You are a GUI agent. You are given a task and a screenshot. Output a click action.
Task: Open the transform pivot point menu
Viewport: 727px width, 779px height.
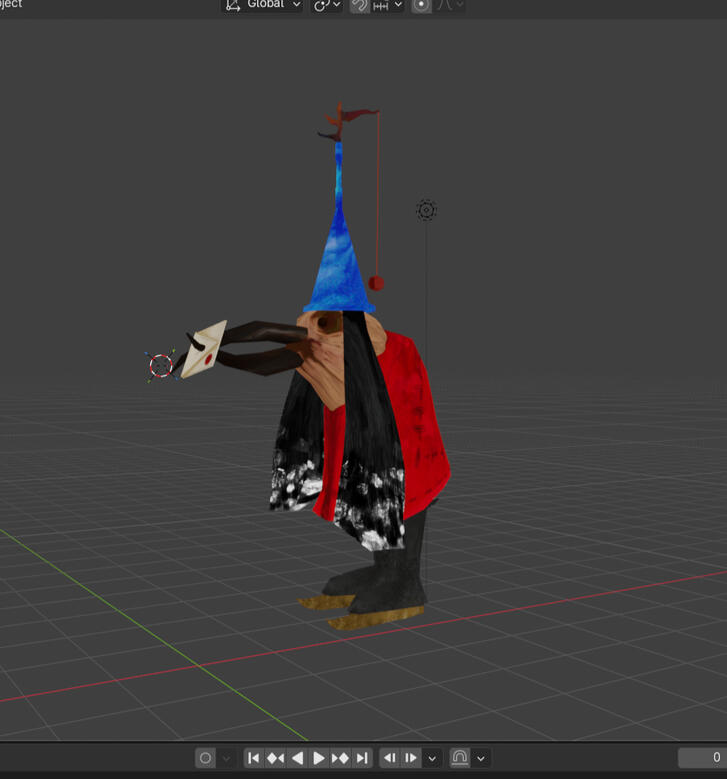(x=327, y=4)
